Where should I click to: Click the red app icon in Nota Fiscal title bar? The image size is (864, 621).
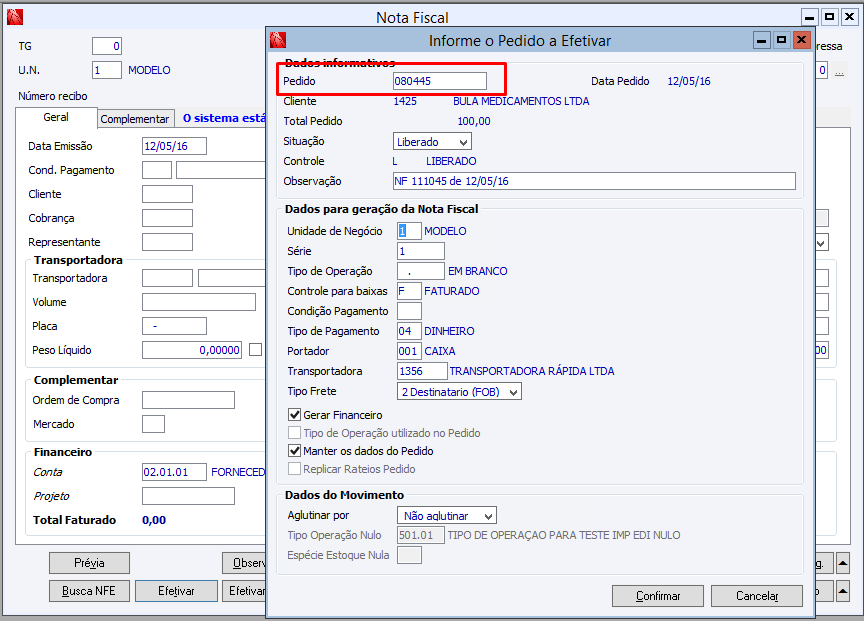point(15,17)
